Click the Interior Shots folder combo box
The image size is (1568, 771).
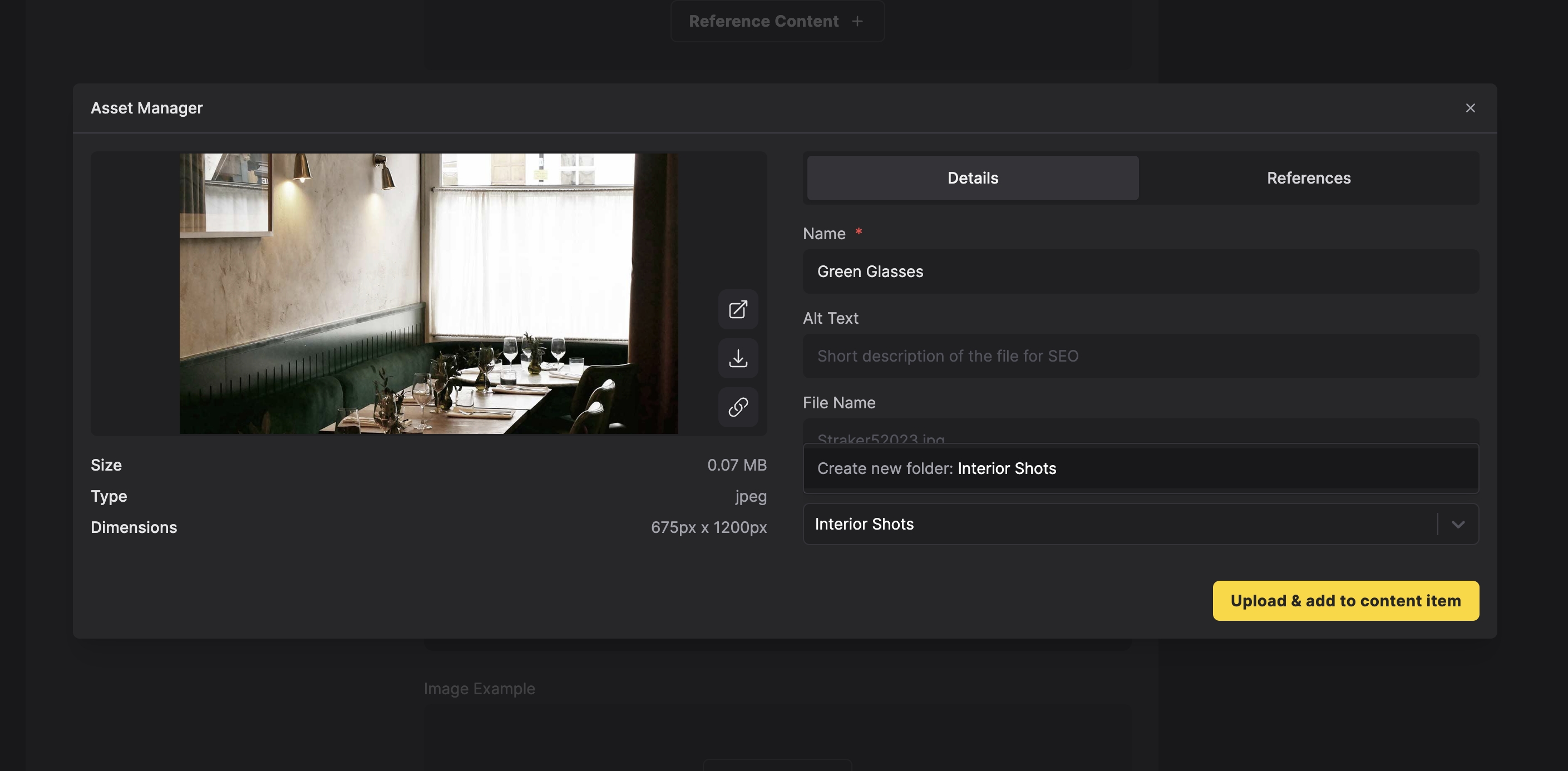pos(1119,525)
